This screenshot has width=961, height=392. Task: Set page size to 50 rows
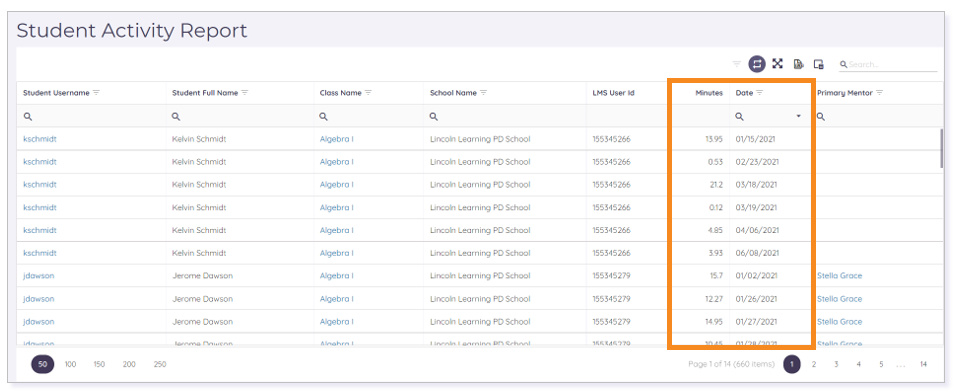(x=43, y=364)
